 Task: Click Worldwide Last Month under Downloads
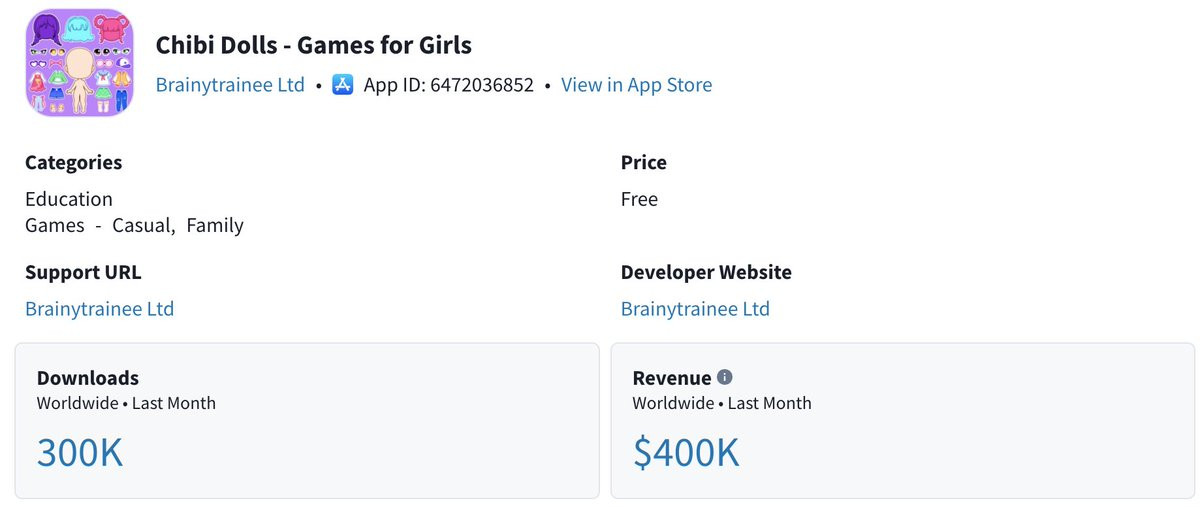pos(126,404)
